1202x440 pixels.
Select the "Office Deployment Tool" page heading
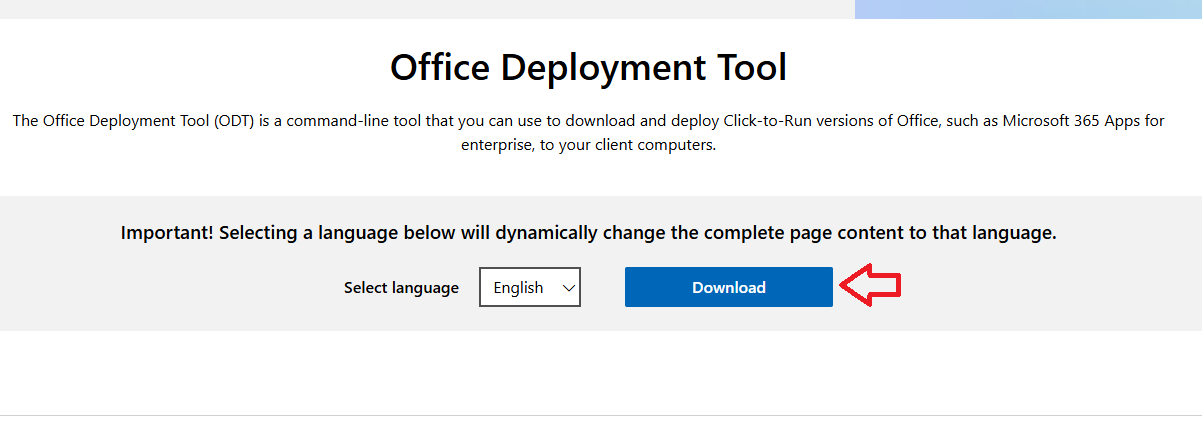[x=588, y=67]
